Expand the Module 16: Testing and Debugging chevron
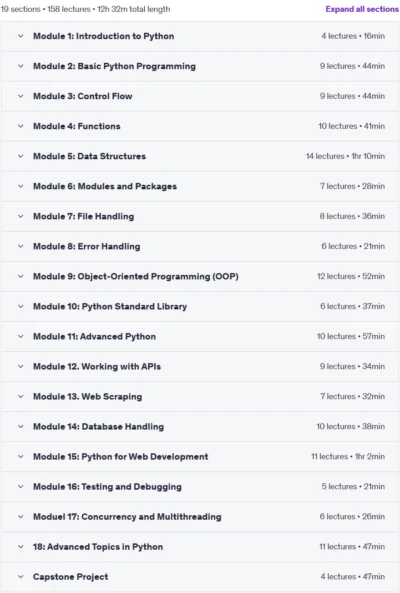The height and width of the screenshot is (593, 400). tap(21, 487)
